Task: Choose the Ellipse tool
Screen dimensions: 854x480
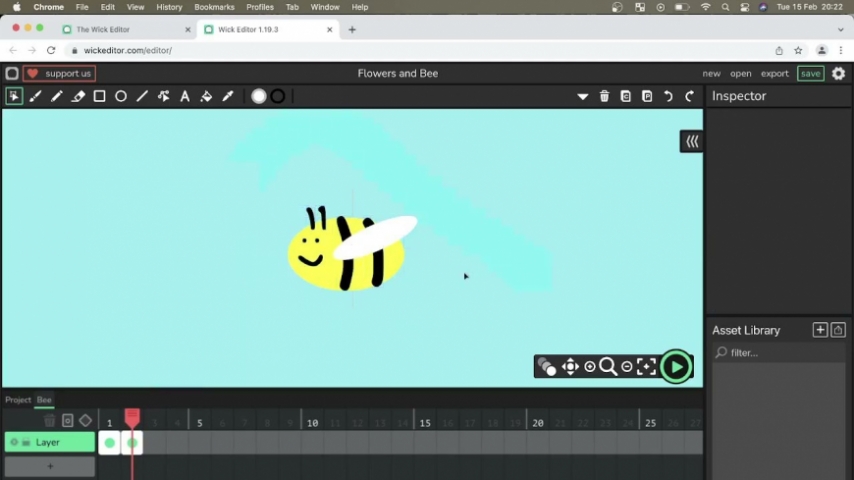Action: click(121, 97)
